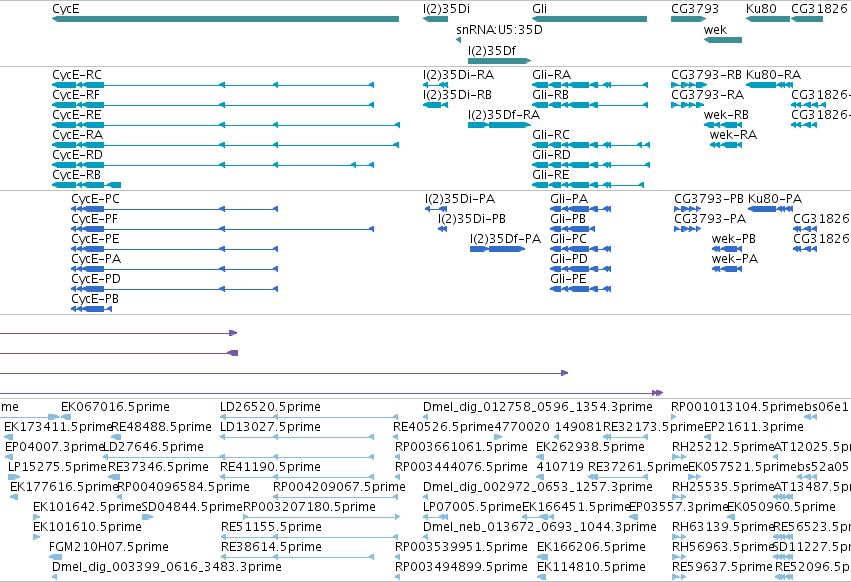Select transcript wek-RB
851x582 pixels.
[723, 125]
